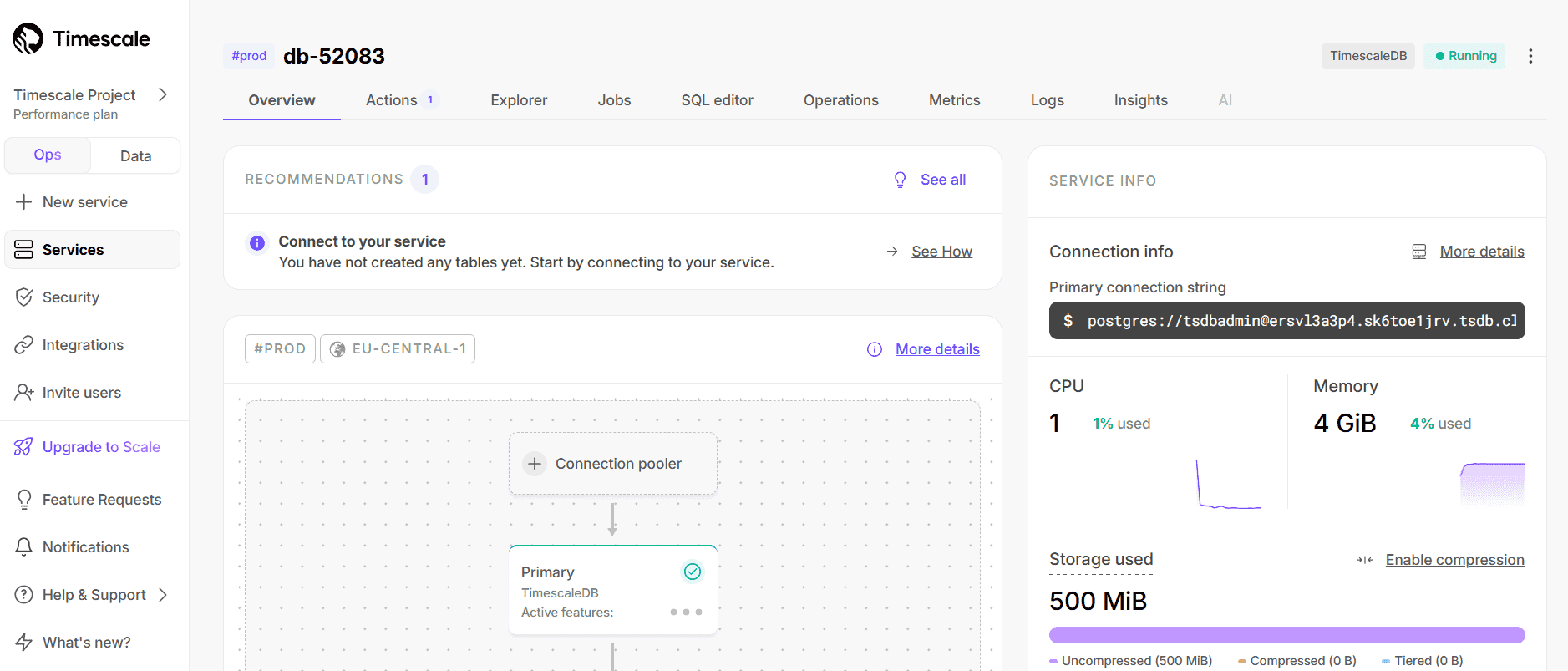Click More details link in Connection info
The image size is (1568, 671).
tap(1482, 252)
